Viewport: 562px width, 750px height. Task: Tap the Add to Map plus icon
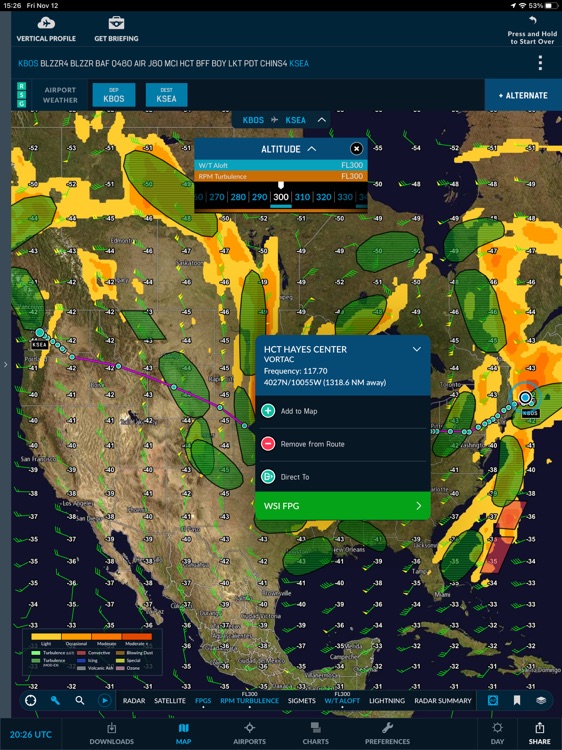point(268,411)
